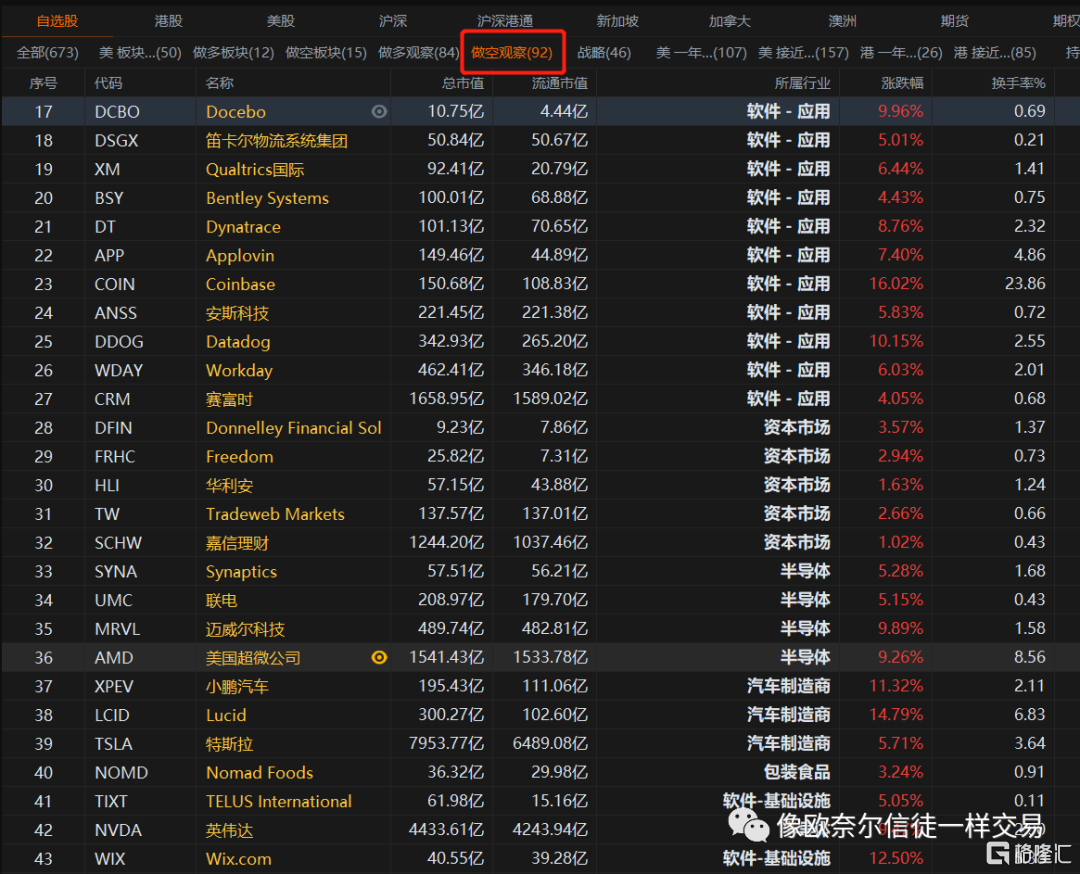Select the 全部(673) watchlist group

(x=48, y=52)
